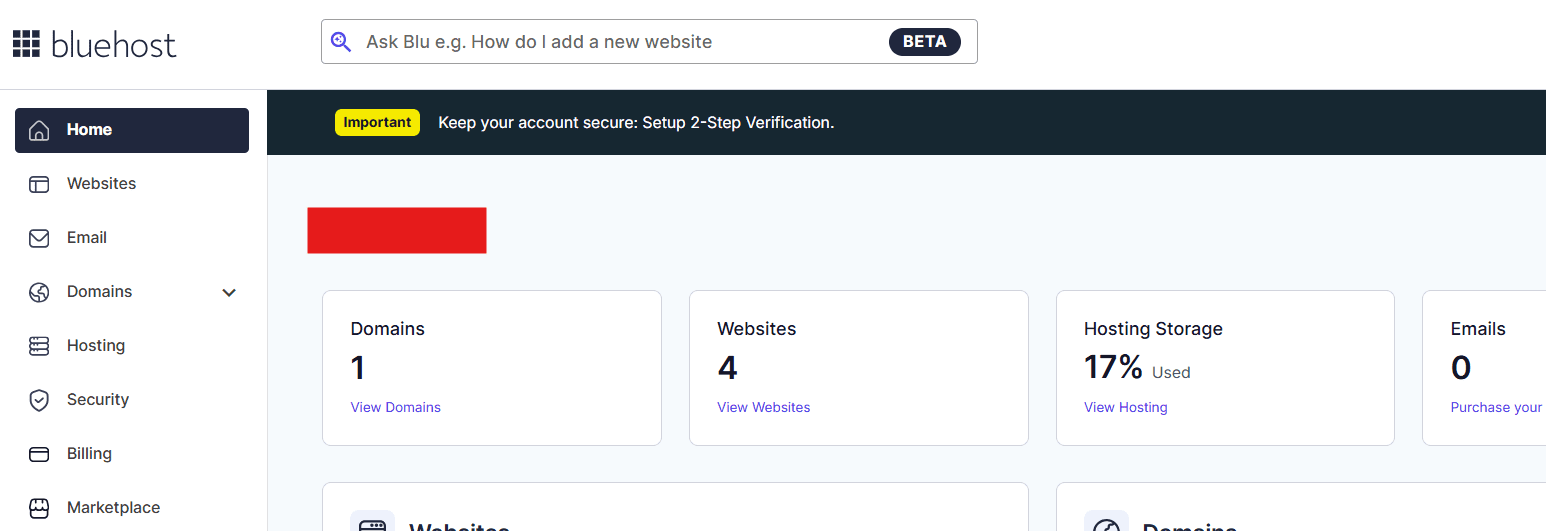1546x531 pixels.
Task: Click the Bluehost grid logo icon
Action: pyautogui.click(x=26, y=43)
